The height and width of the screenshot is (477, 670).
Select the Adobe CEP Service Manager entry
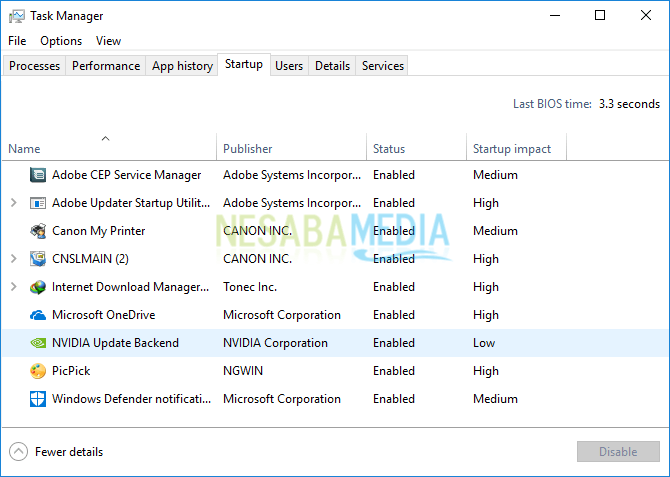point(335,175)
